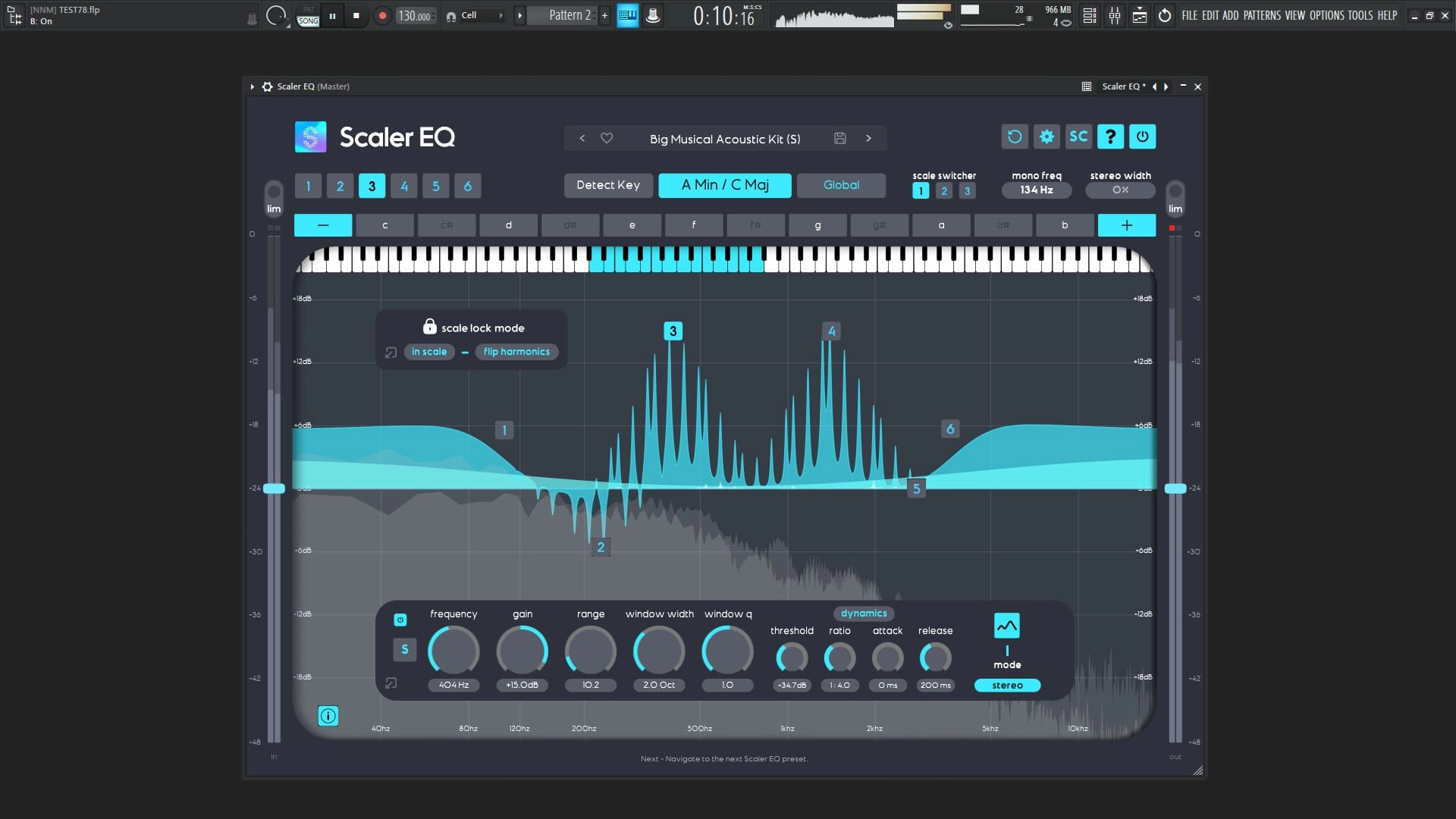
Task: Select scale switcher slot 3
Action: pos(967,191)
